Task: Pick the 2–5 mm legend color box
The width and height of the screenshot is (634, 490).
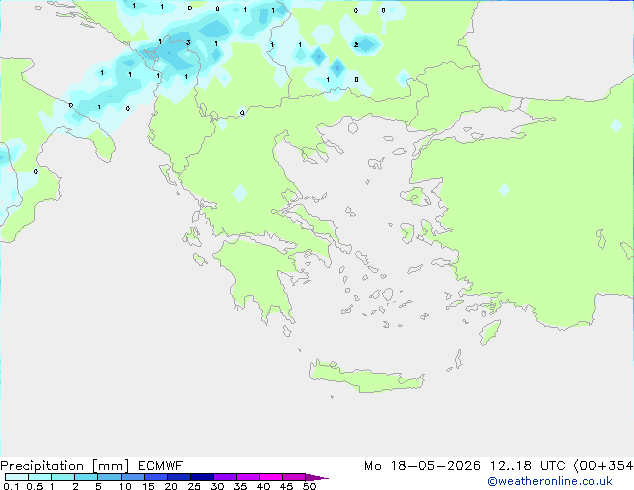Action: [86, 477]
